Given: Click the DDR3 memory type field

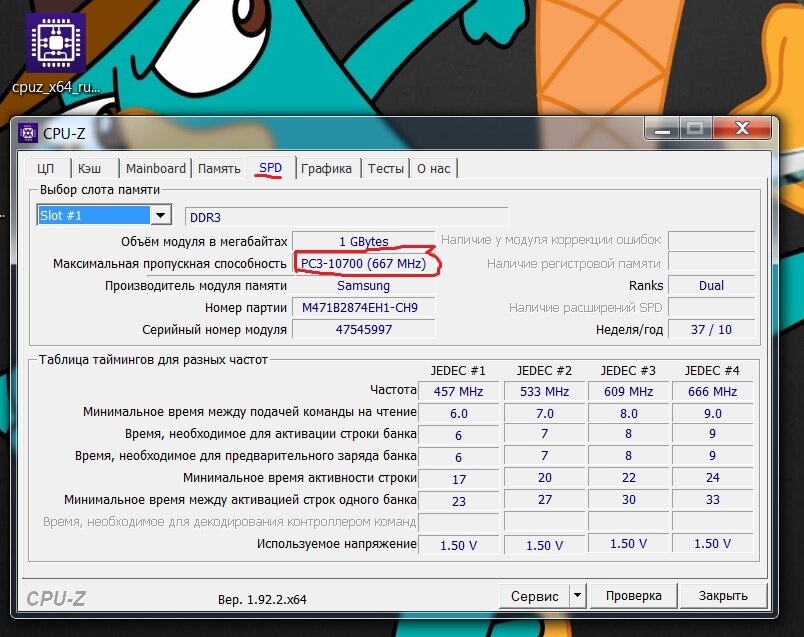Looking at the screenshot, I should pyautogui.click(x=347, y=217).
